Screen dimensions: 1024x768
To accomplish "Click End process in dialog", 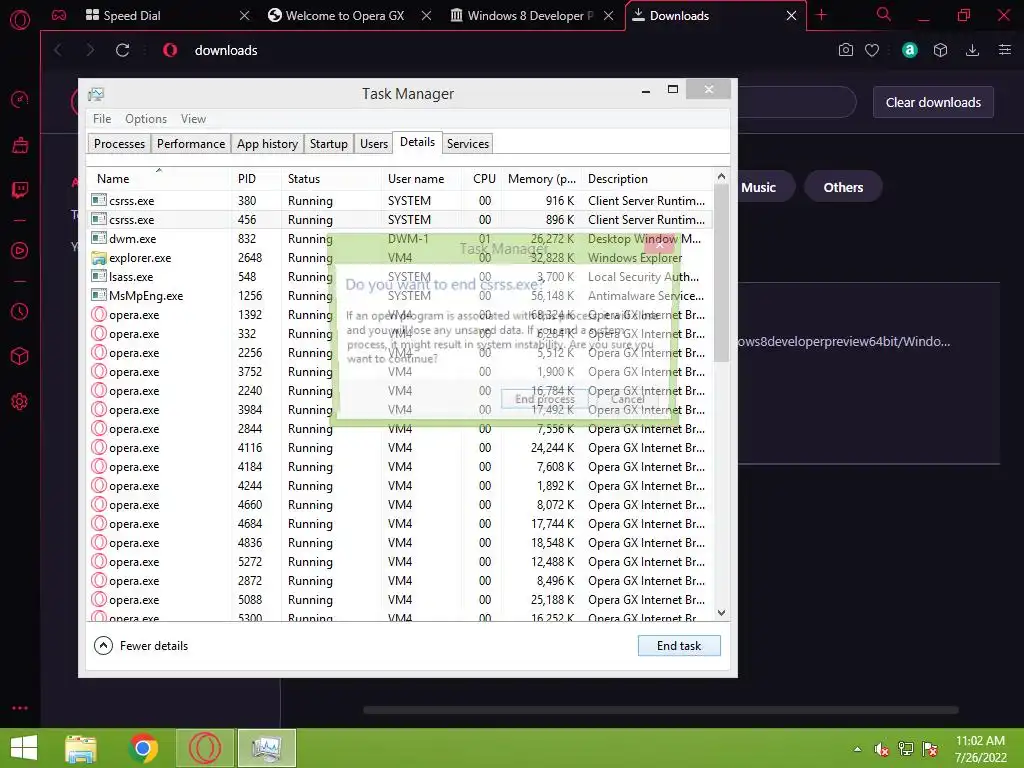I will pyautogui.click(x=544, y=399).
